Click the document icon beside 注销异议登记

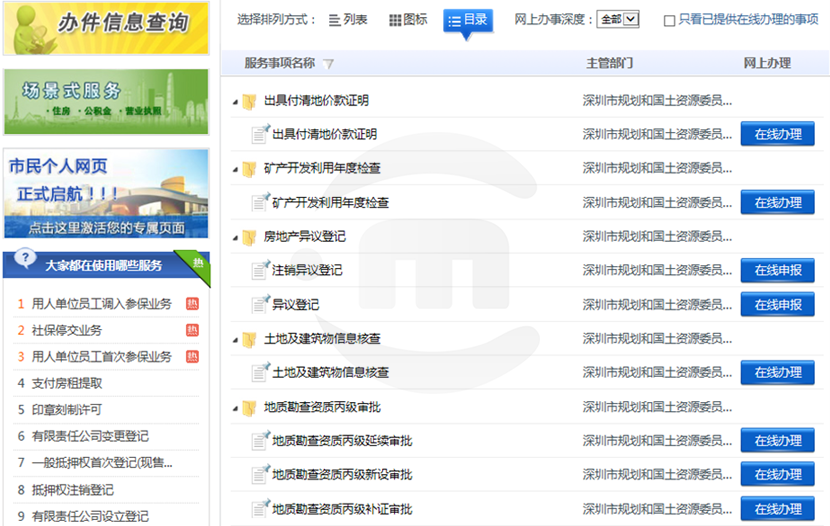pos(260,270)
